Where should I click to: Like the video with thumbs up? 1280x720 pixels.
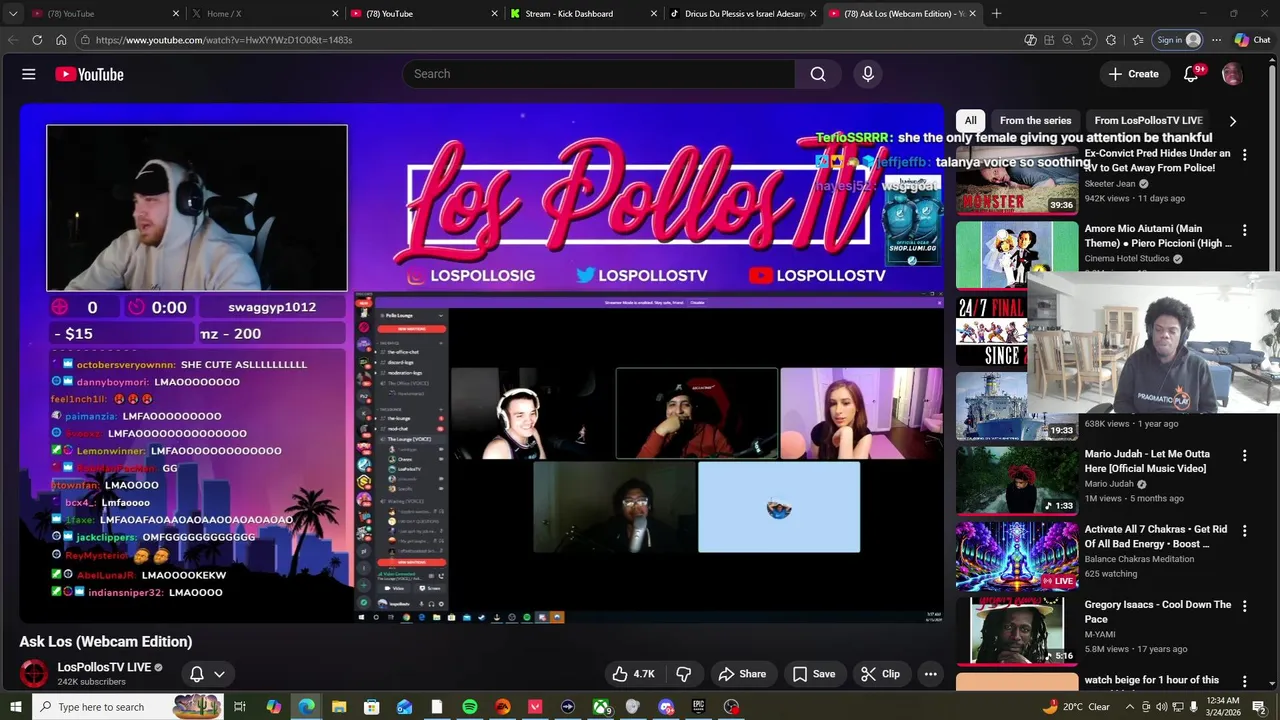633,674
